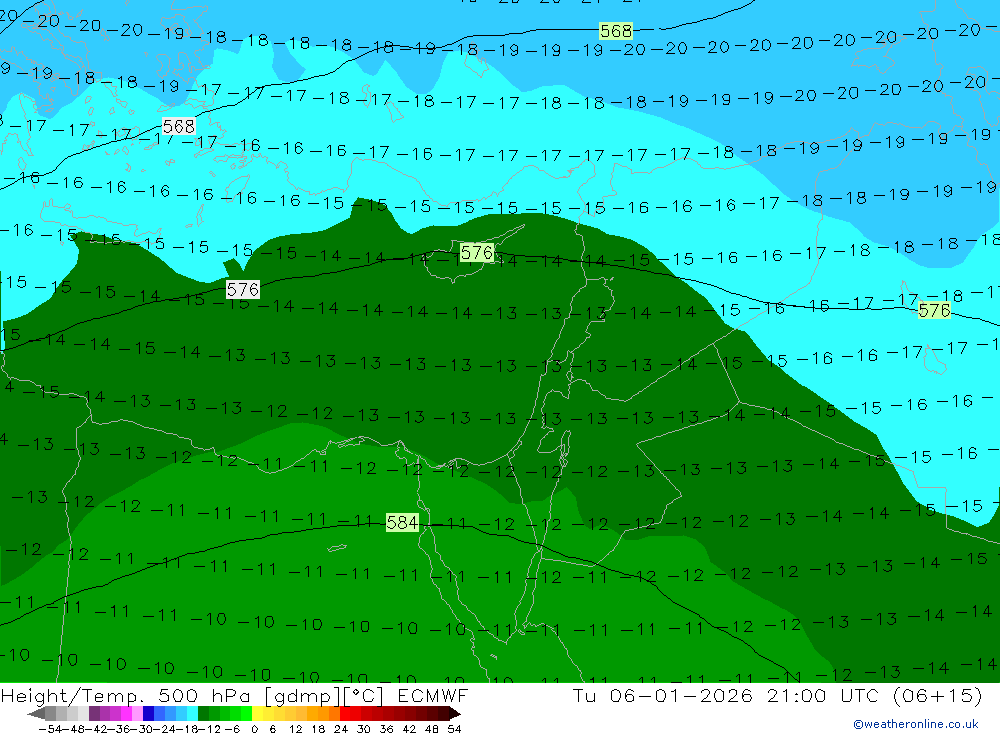Click the -54 value under the color scale
Image resolution: width=1000 pixels, height=733 pixels.
pyautogui.click(x=50, y=729)
